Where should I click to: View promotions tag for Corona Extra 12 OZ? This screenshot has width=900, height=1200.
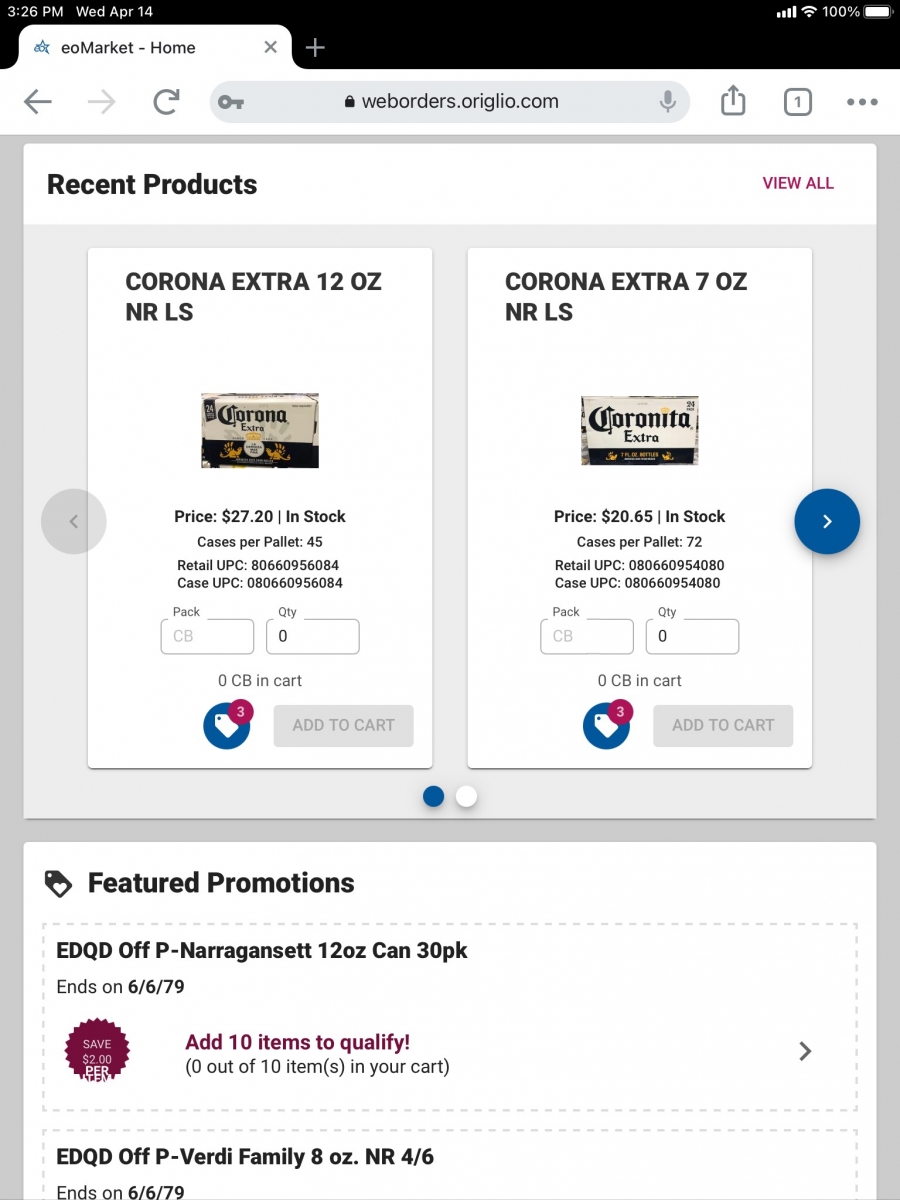tap(227, 725)
